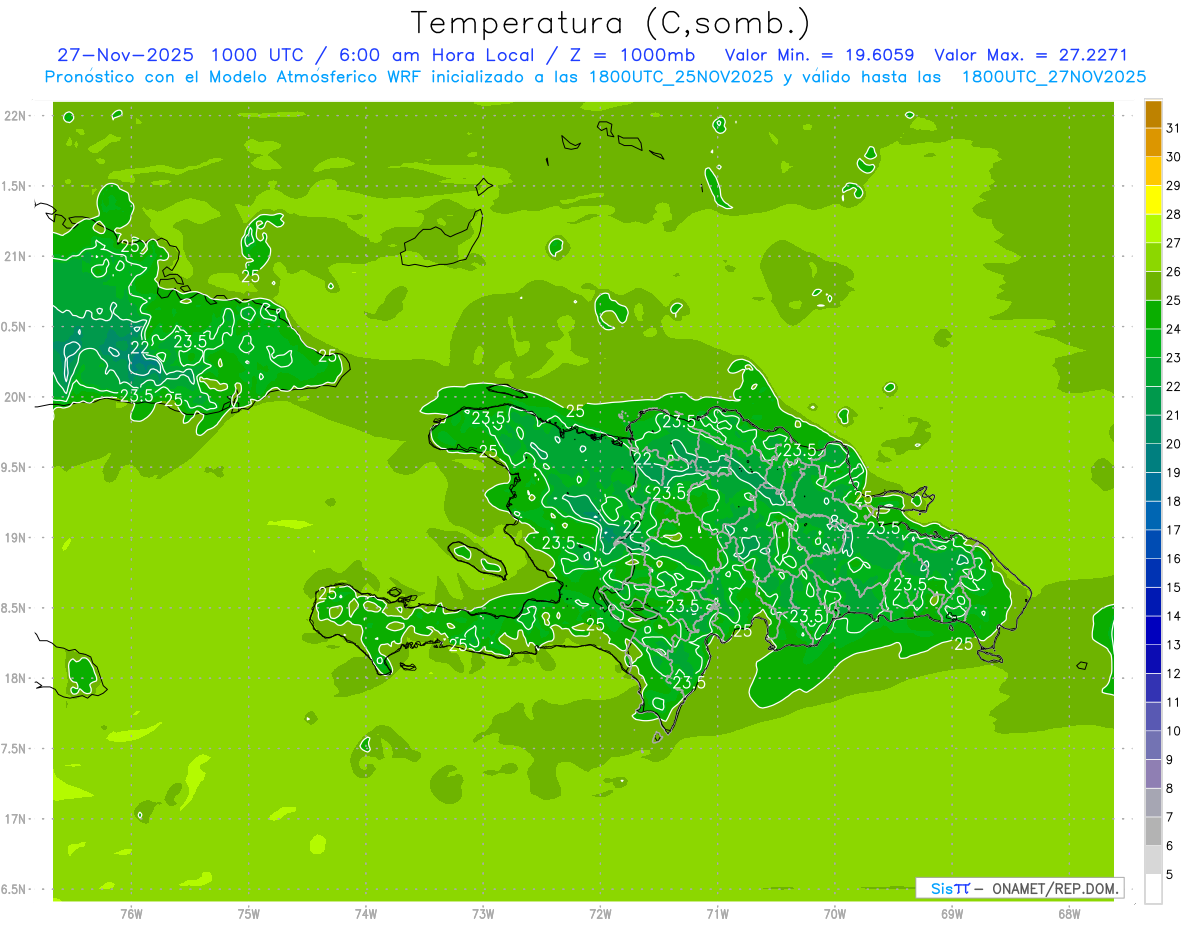Click the 69W longitude axis label
The image size is (1200, 927).
[x=952, y=914]
